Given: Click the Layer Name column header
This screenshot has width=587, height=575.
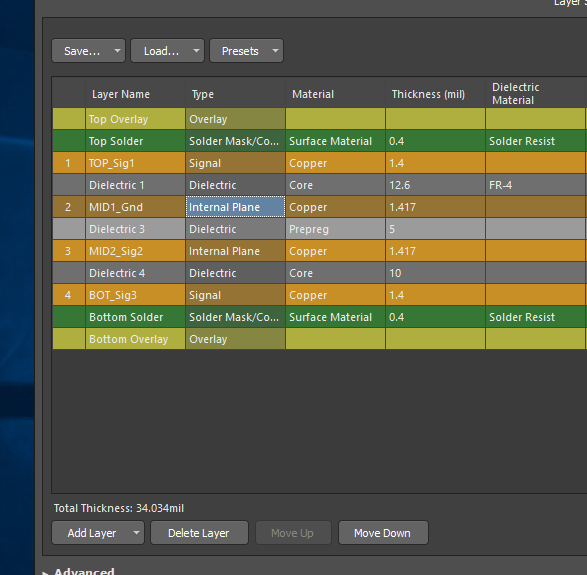Looking at the screenshot, I should [135, 94].
